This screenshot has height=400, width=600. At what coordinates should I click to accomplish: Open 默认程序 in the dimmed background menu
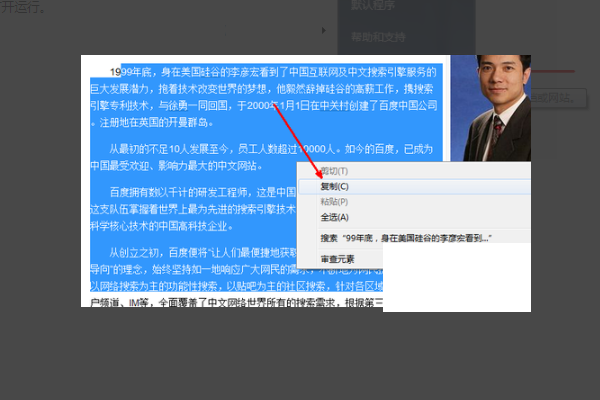click(373, 5)
